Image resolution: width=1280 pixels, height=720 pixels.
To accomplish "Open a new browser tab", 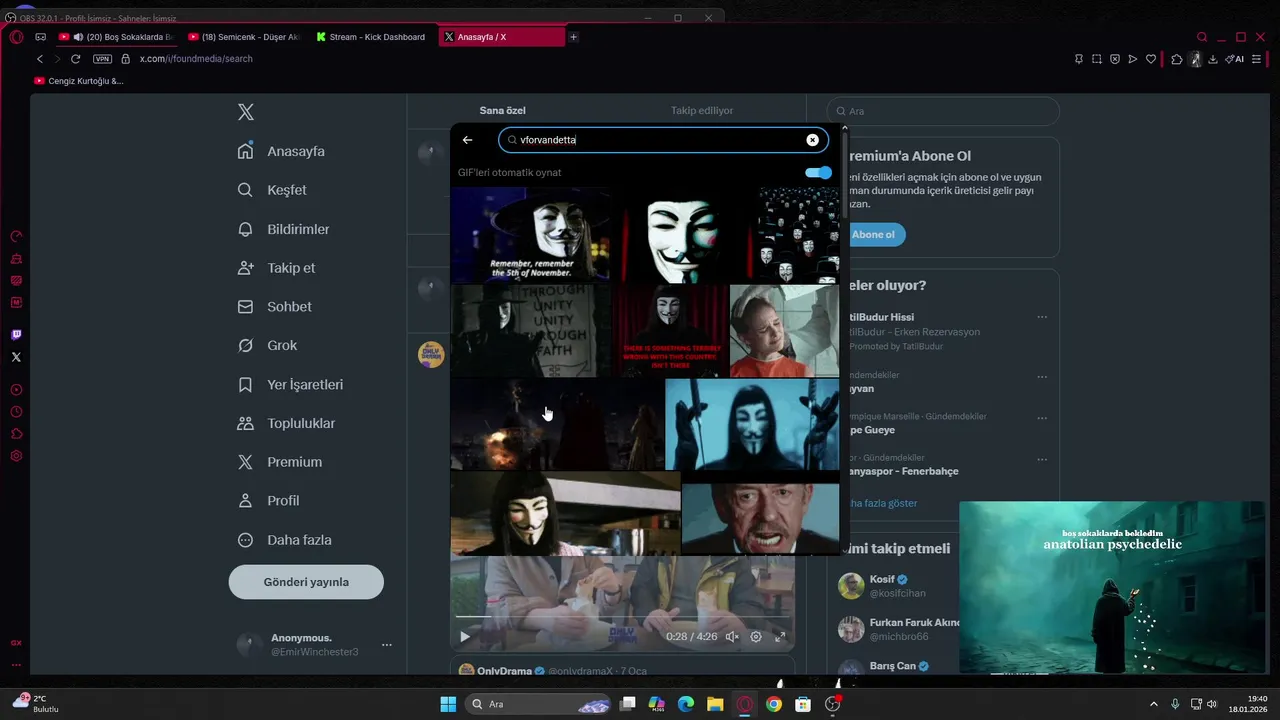I will pyautogui.click(x=573, y=37).
